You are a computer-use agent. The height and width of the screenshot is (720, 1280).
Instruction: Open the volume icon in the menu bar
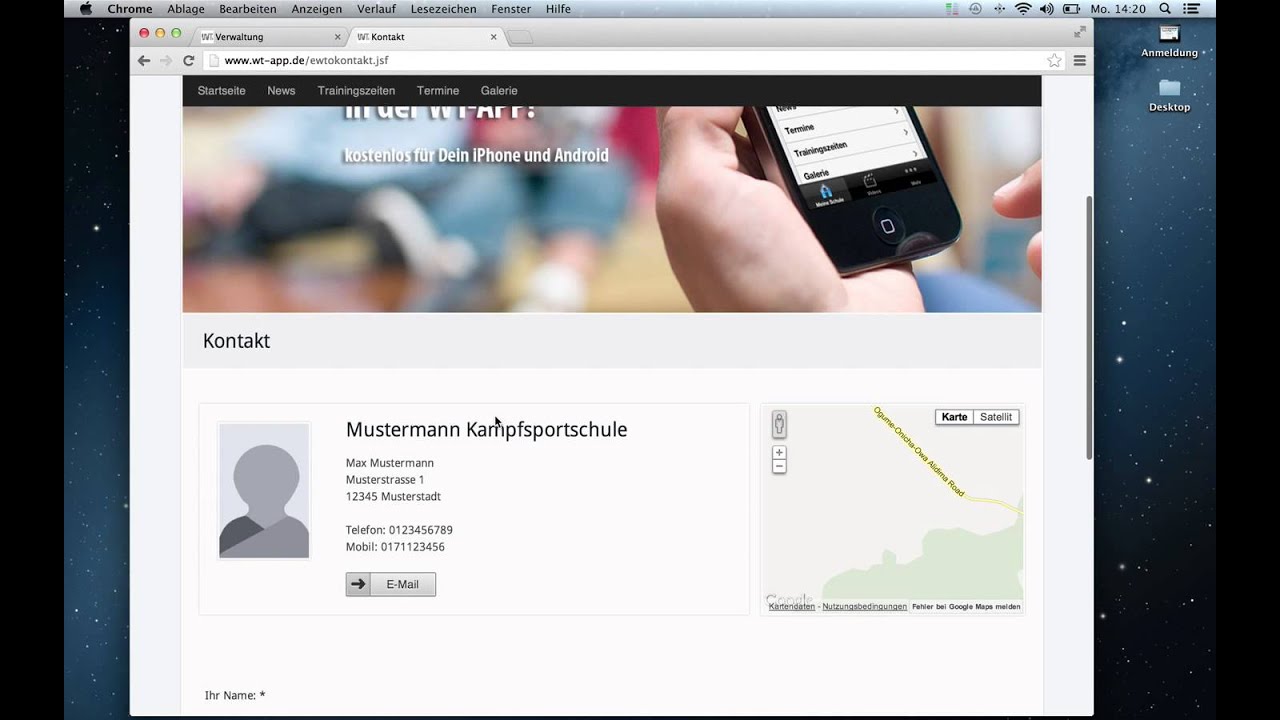coord(1047,9)
